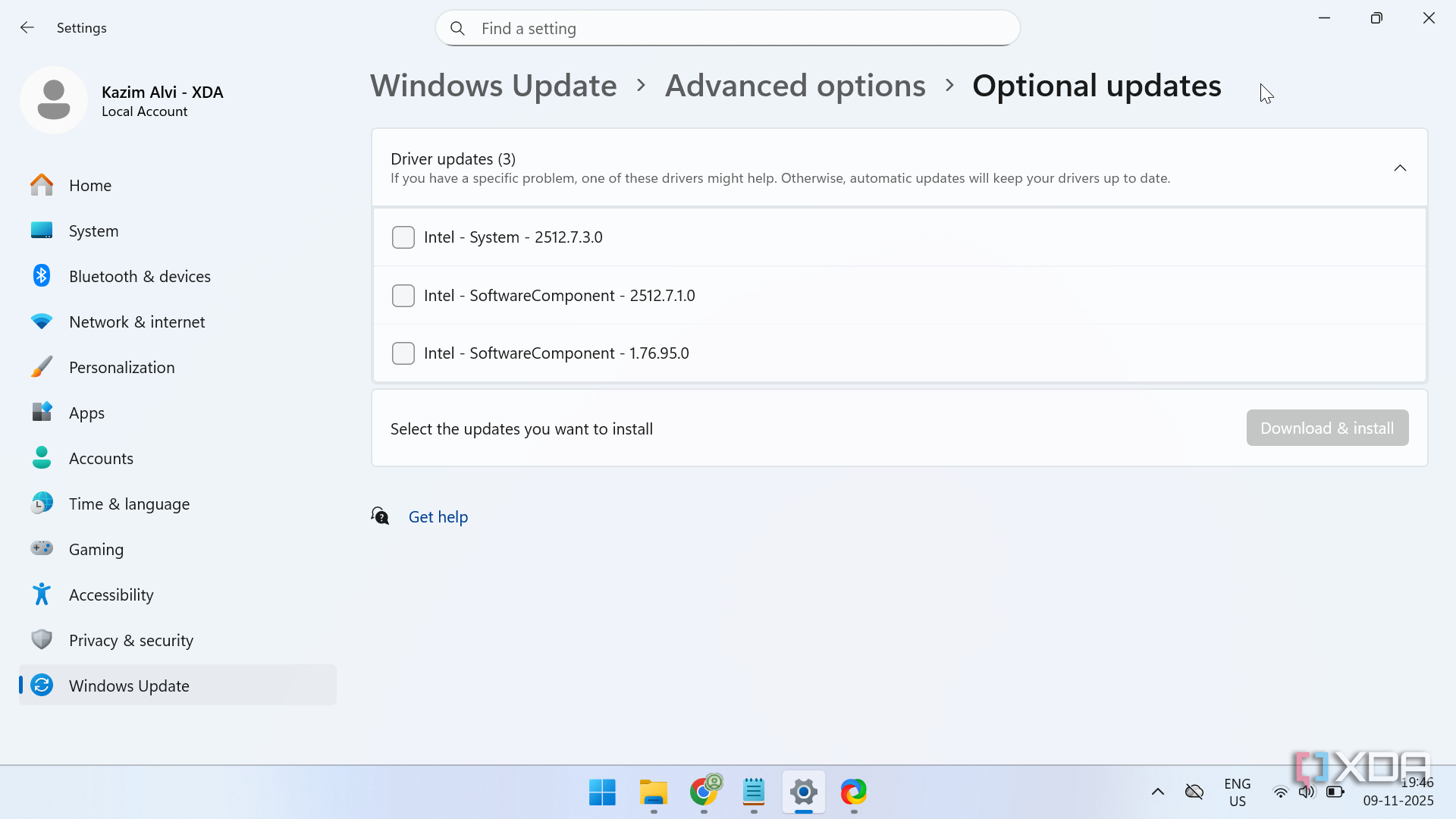Click the Get help icon
Viewport: 1456px width, 819px height.
[x=380, y=516]
